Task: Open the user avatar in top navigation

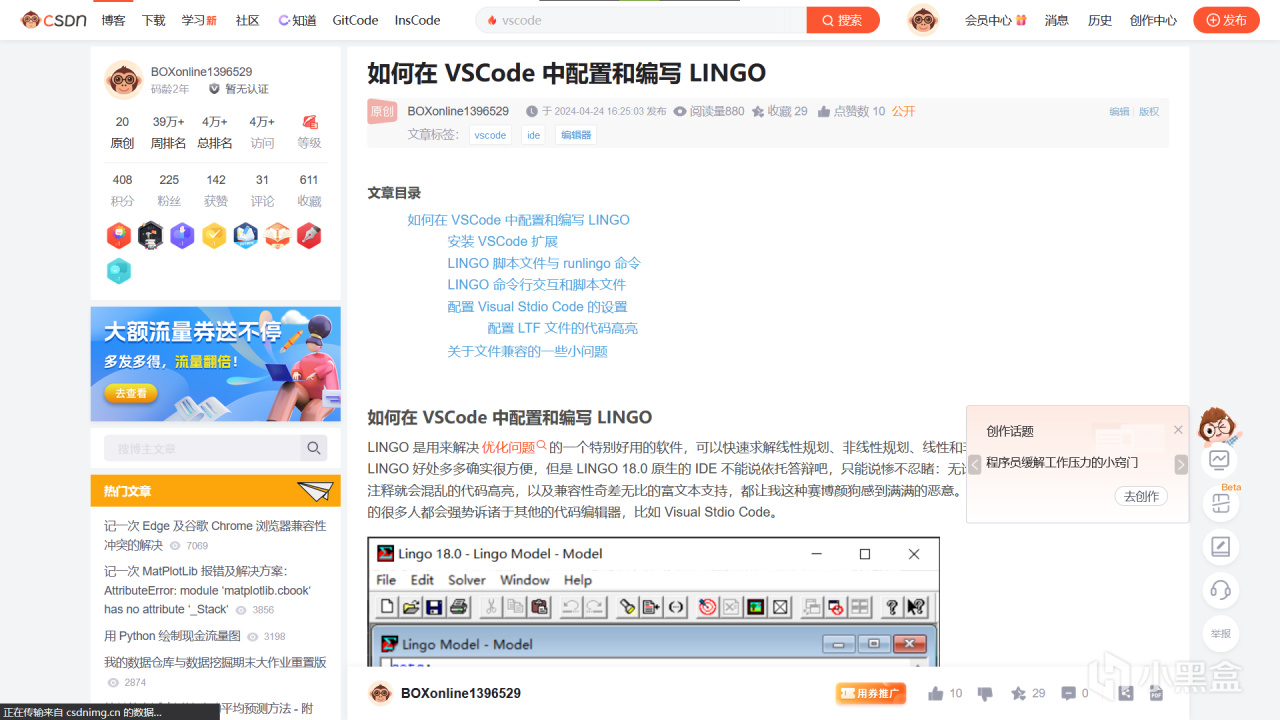Action: click(923, 20)
